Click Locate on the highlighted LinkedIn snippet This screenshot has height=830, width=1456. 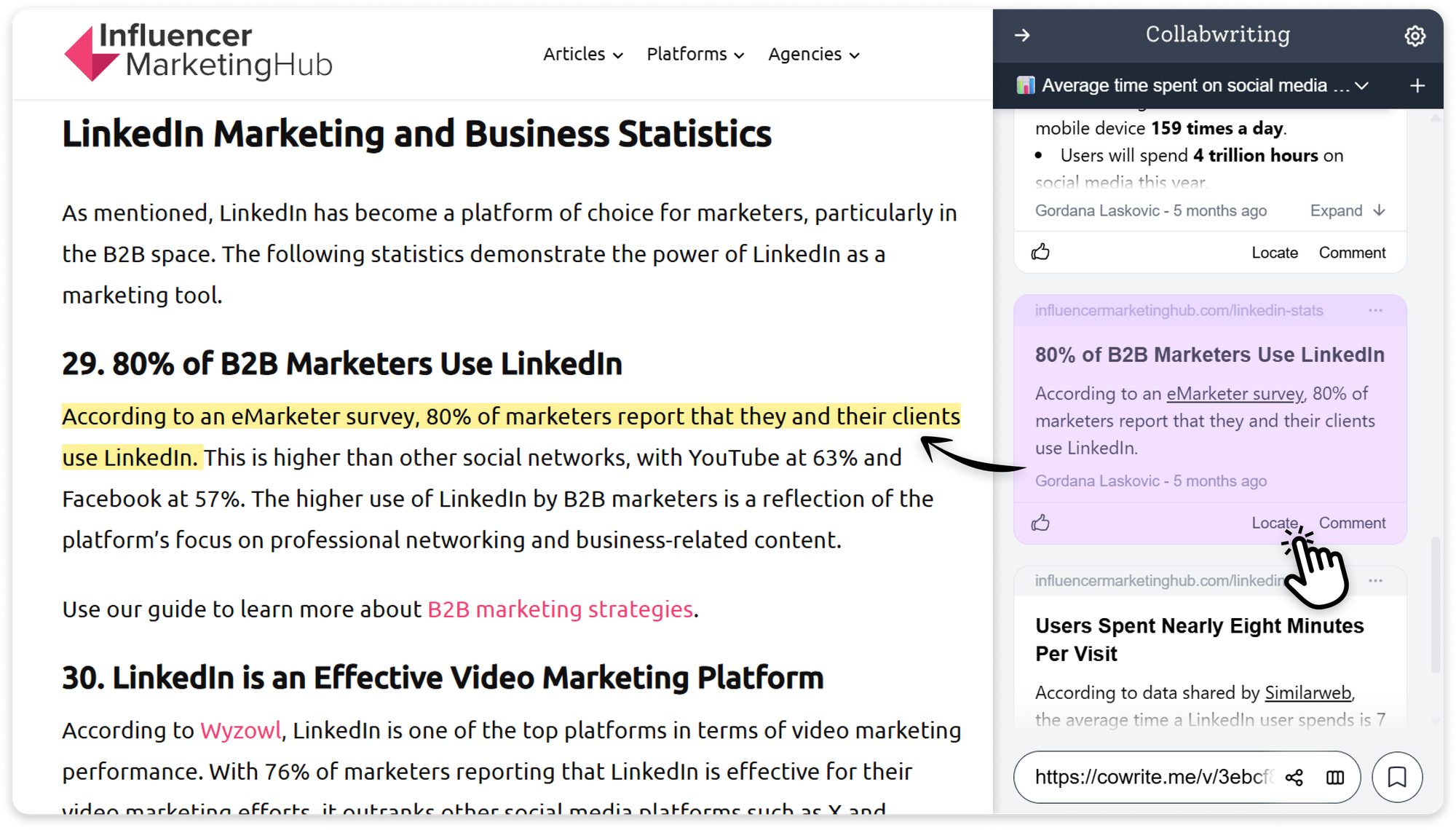(1274, 523)
